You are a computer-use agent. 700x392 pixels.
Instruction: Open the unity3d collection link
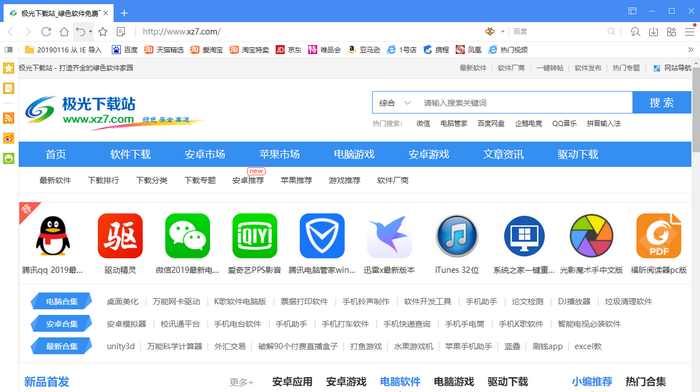tap(121, 346)
